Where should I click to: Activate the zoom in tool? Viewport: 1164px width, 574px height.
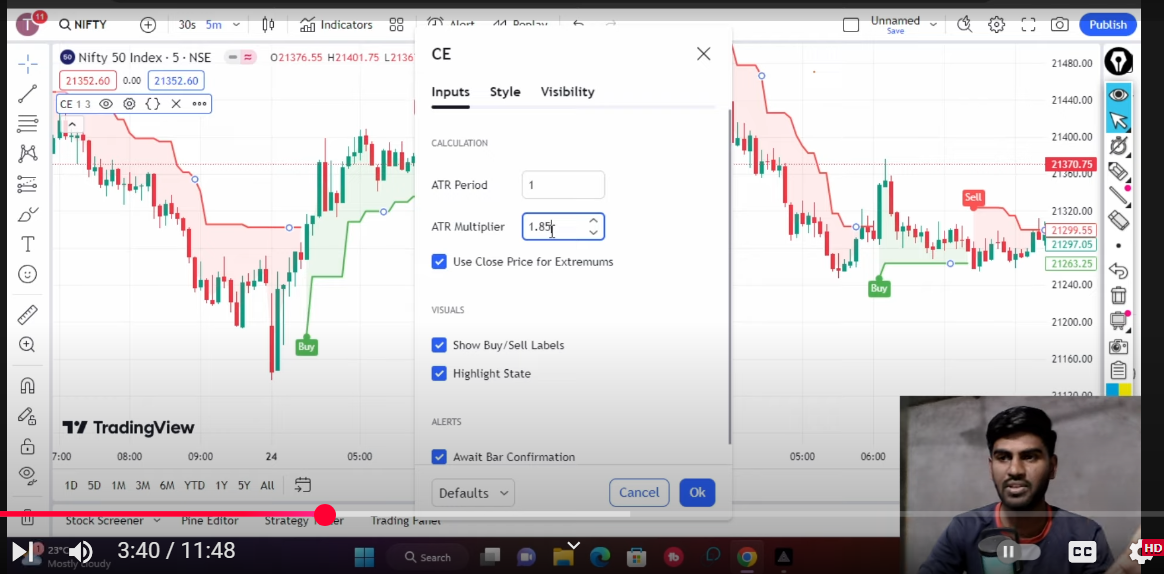27,345
